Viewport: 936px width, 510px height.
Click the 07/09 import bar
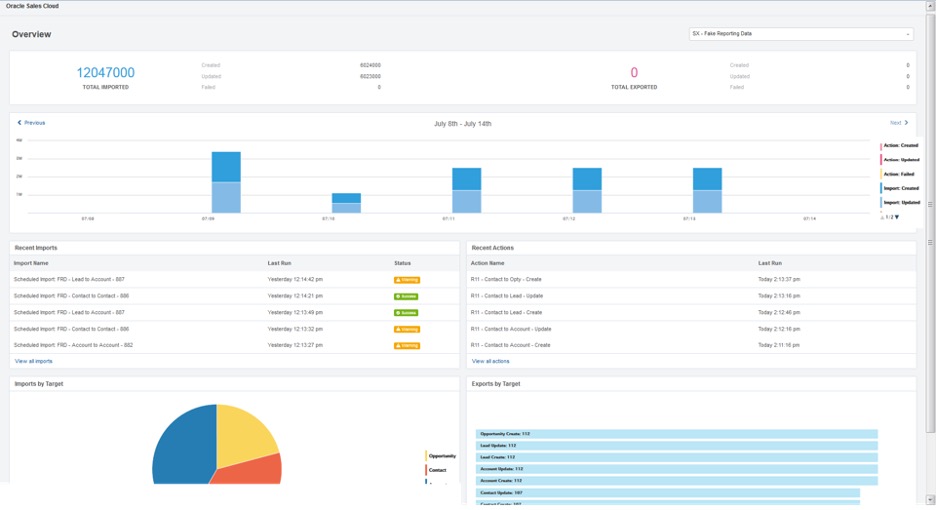point(226,182)
